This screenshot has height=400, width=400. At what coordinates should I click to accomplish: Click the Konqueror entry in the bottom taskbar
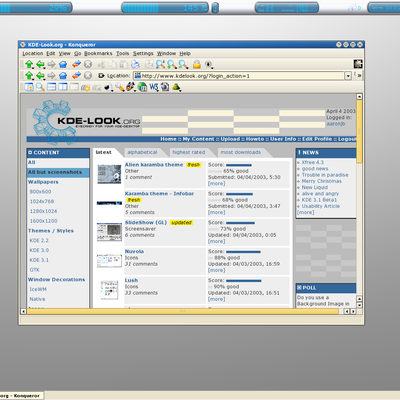(x=21, y=396)
